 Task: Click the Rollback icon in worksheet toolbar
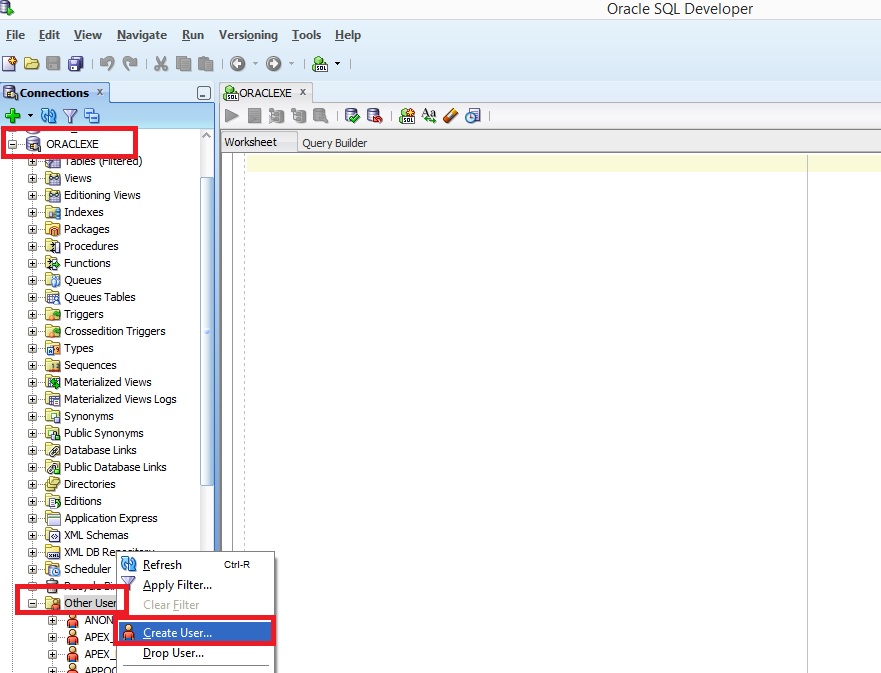tap(374, 116)
